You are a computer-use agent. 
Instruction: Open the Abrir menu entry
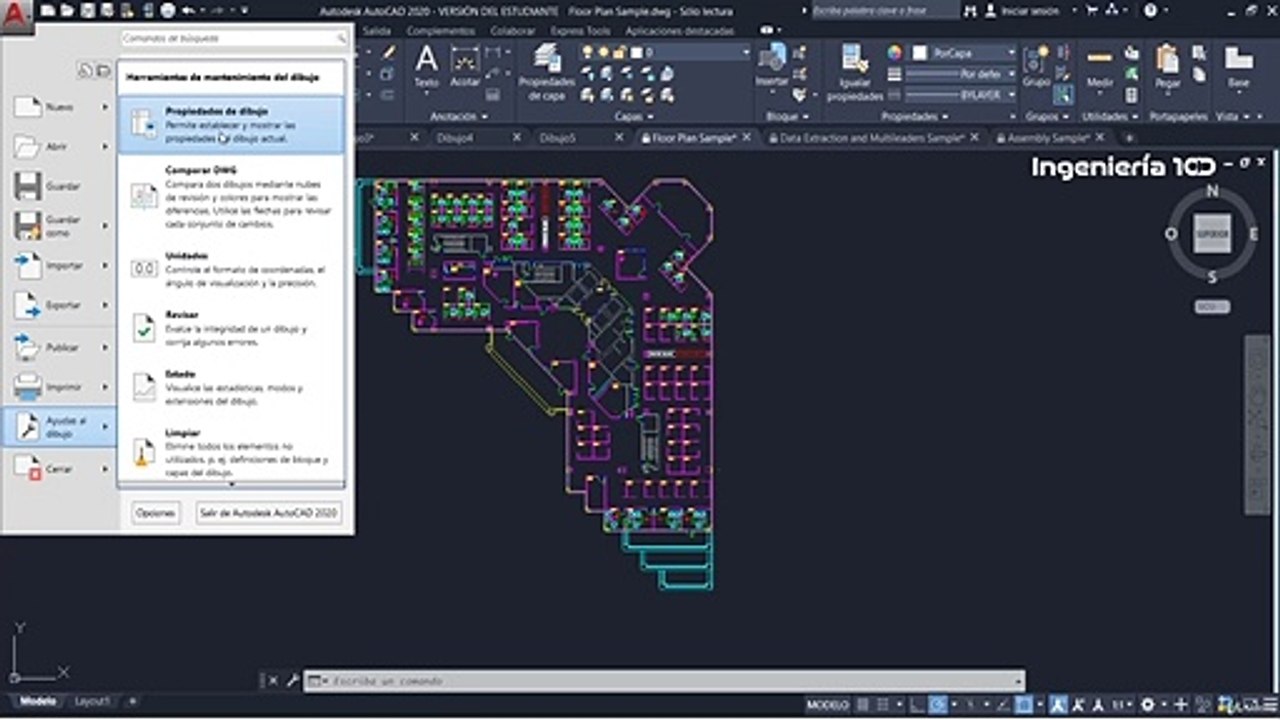[59, 146]
